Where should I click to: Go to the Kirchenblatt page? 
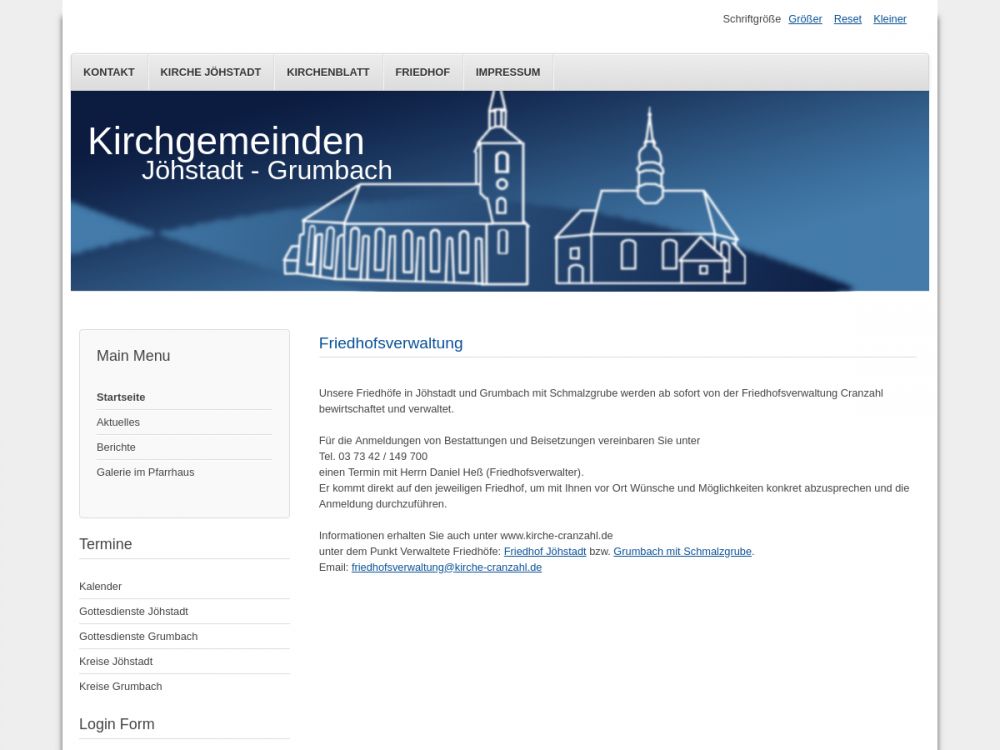pos(328,72)
